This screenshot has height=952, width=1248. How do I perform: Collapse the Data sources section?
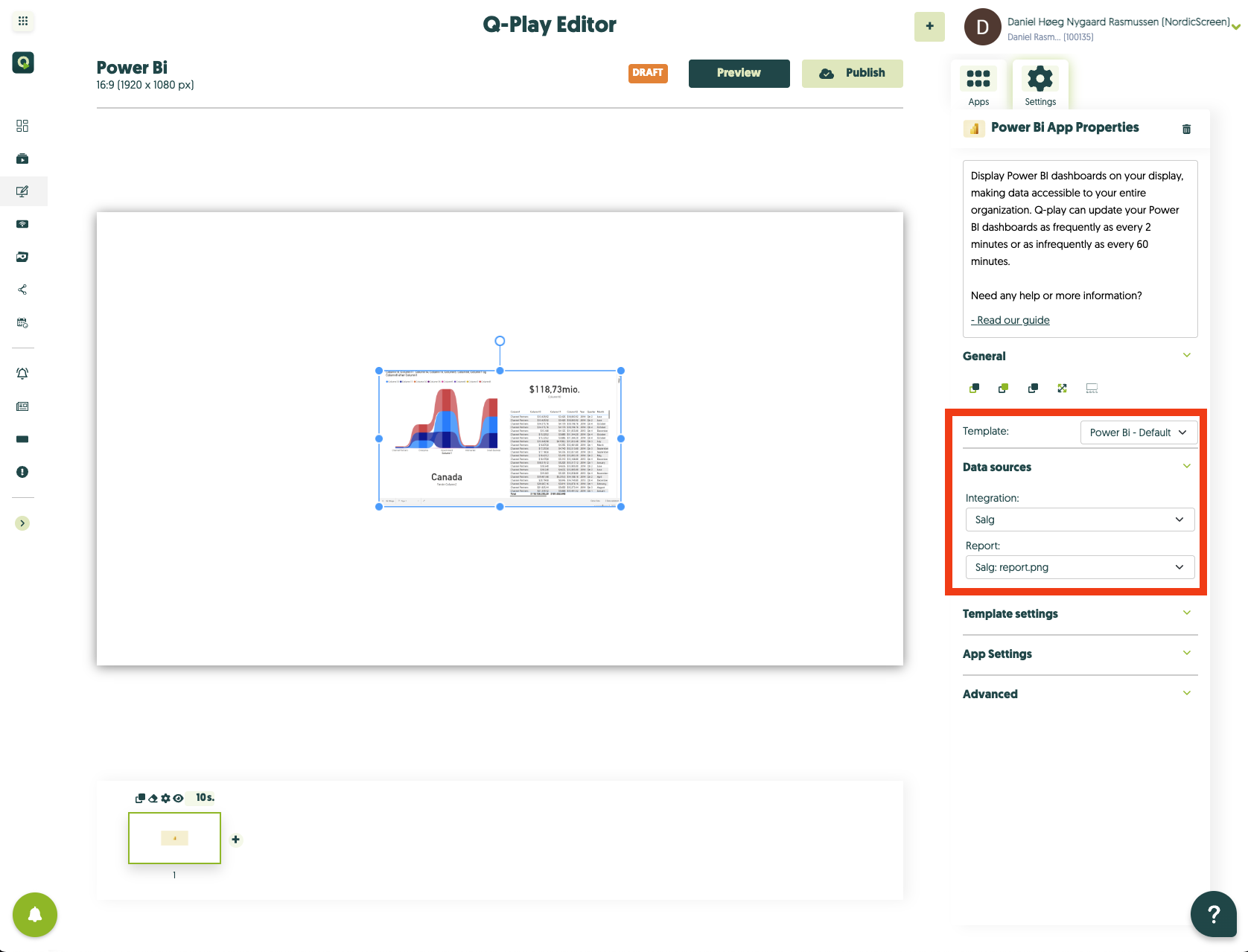(x=1187, y=466)
